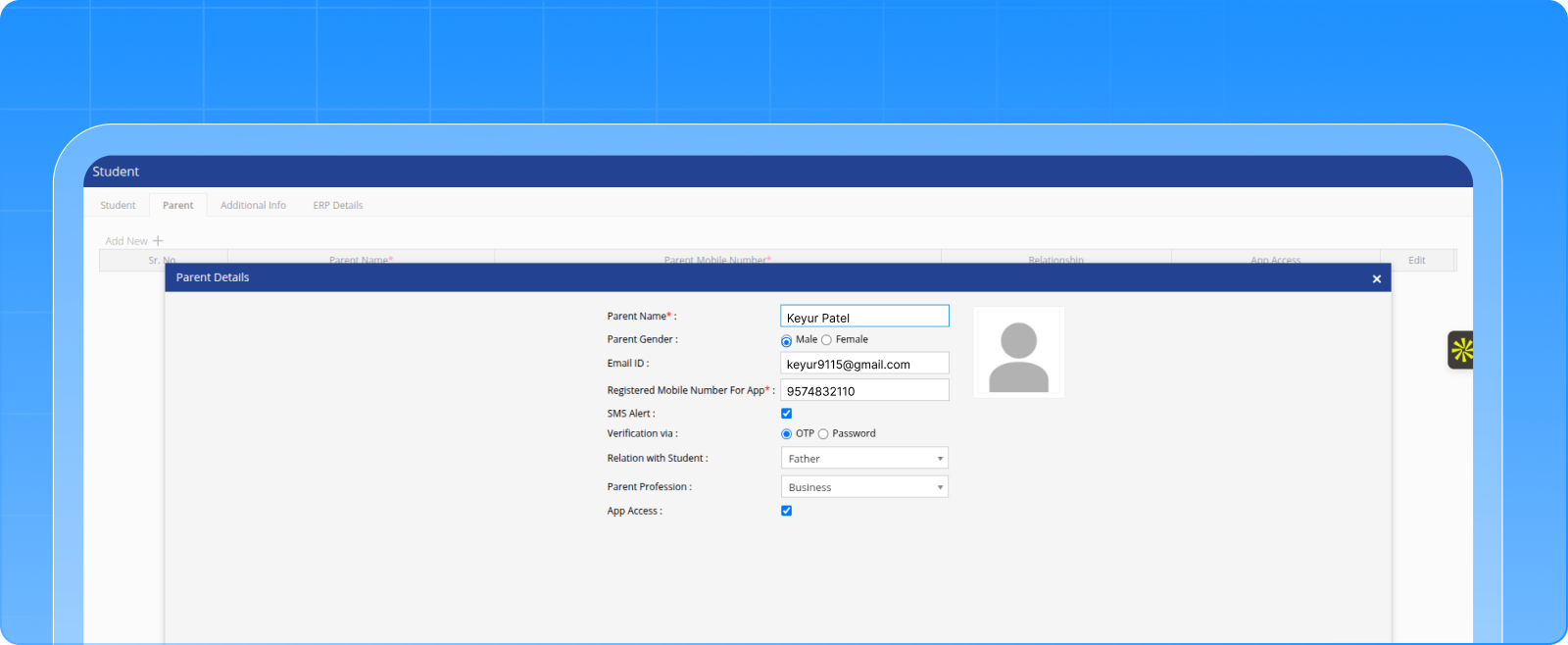The image size is (1568, 645).
Task: Click the yellow asterisk widget icon
Action: 1461,350
